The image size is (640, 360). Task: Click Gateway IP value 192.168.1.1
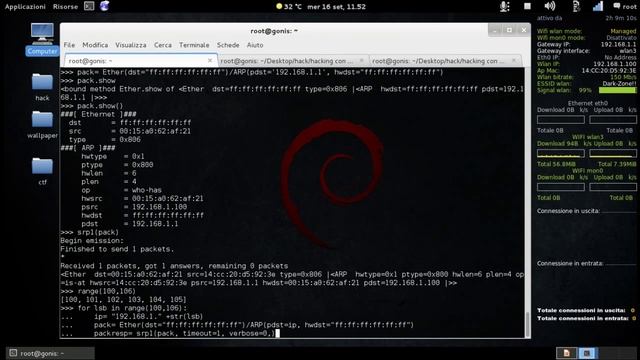618,44
